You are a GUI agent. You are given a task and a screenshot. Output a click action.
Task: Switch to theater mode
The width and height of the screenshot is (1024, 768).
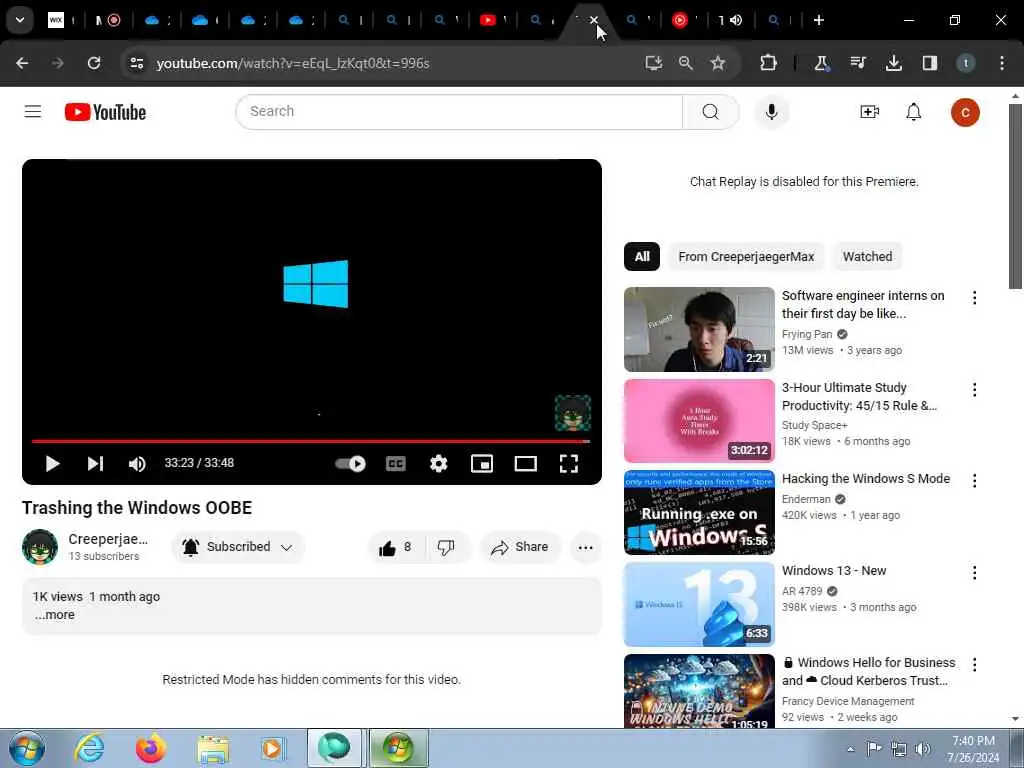[526, 464]
